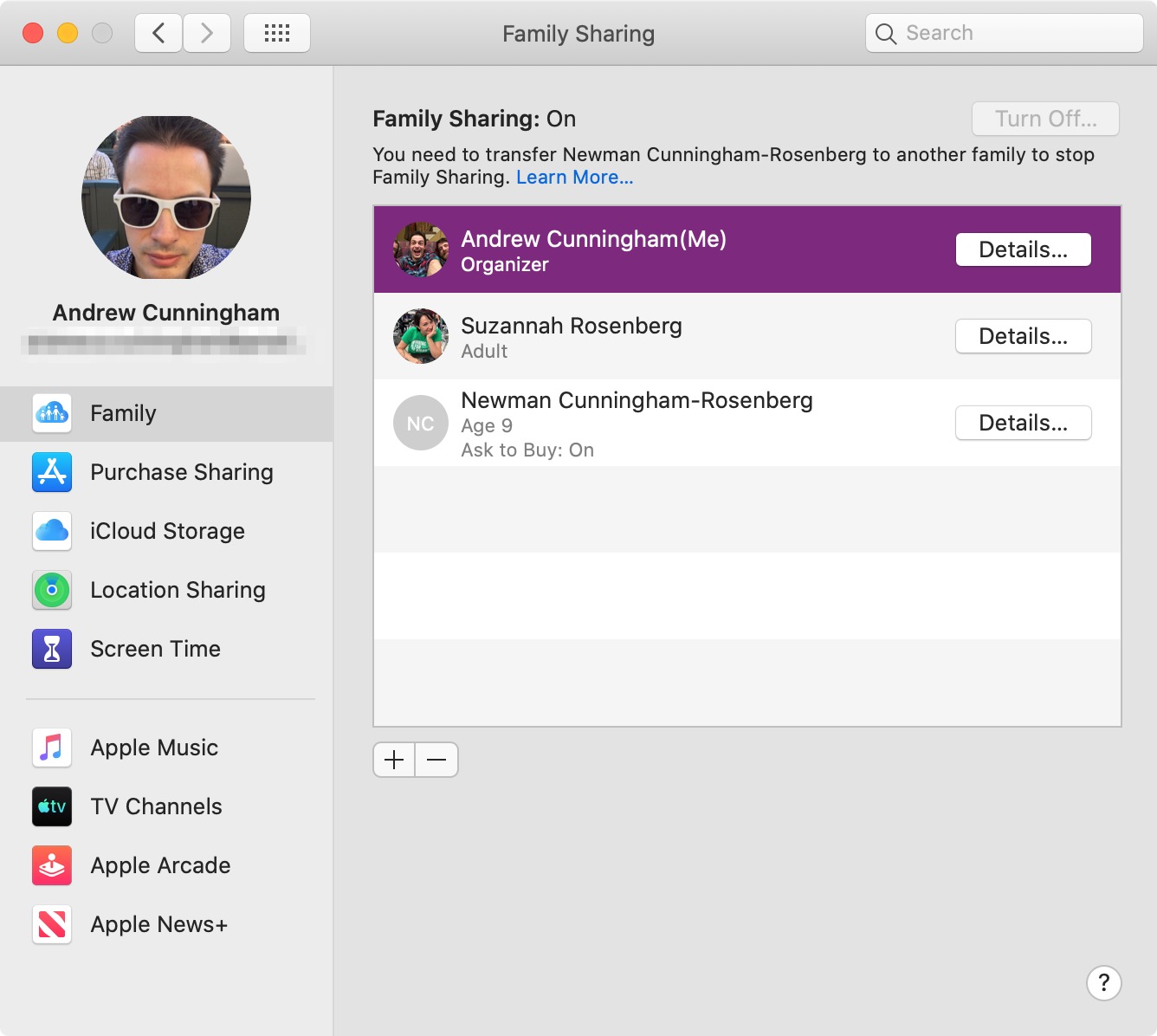Open Details for Newman Cunningham-Rosenberg
Screen dimensions: 1157x1036
coord(1023,423)
